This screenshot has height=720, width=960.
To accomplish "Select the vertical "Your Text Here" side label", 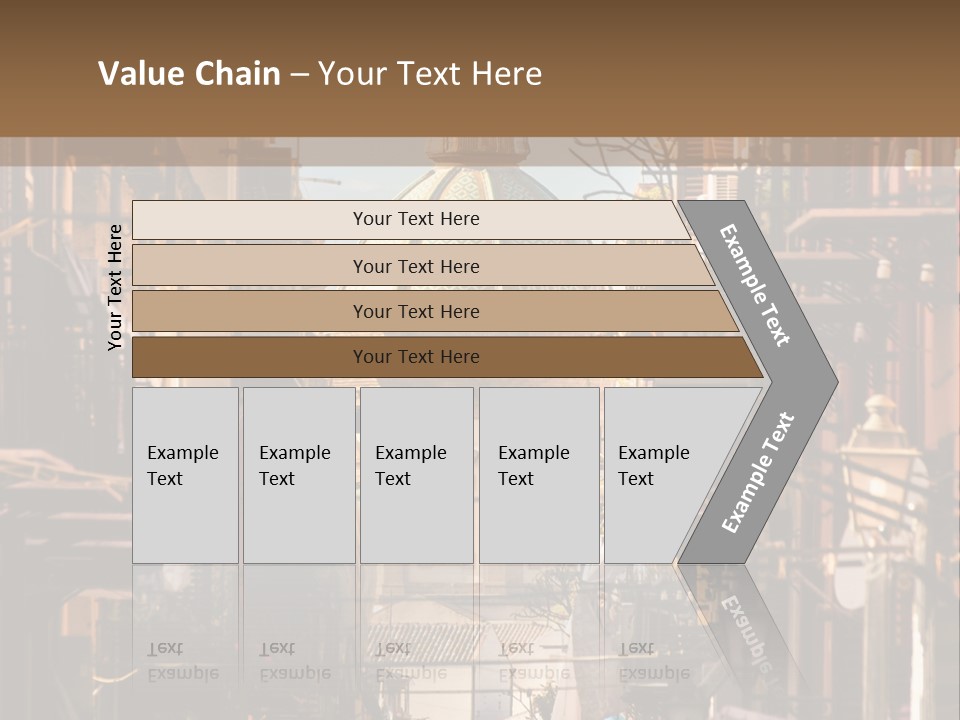I will (116, 287).
